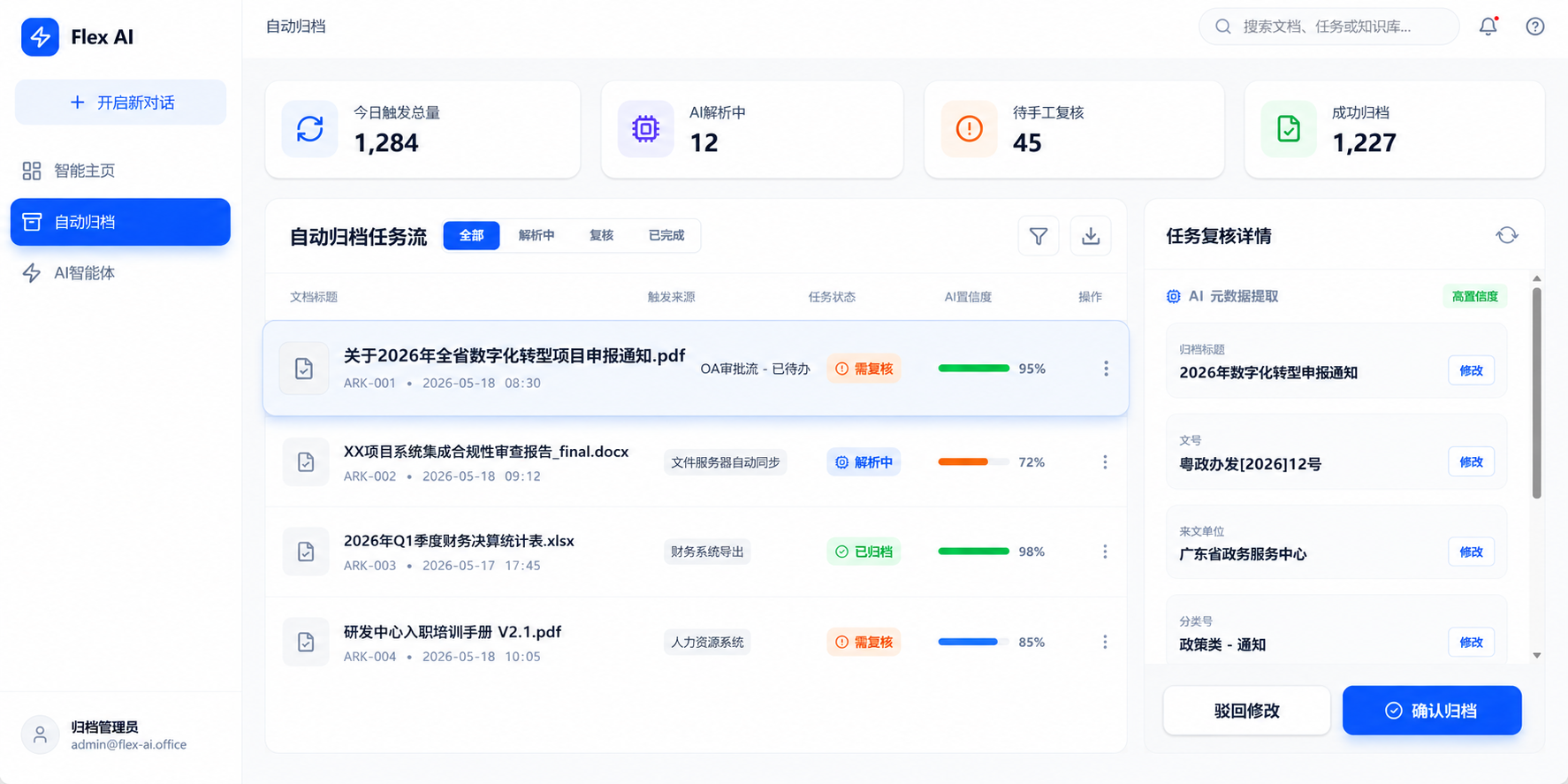Click the 确认归档 button
This screenshot has width=1568, height=784.
click(x=1432, y=711)
